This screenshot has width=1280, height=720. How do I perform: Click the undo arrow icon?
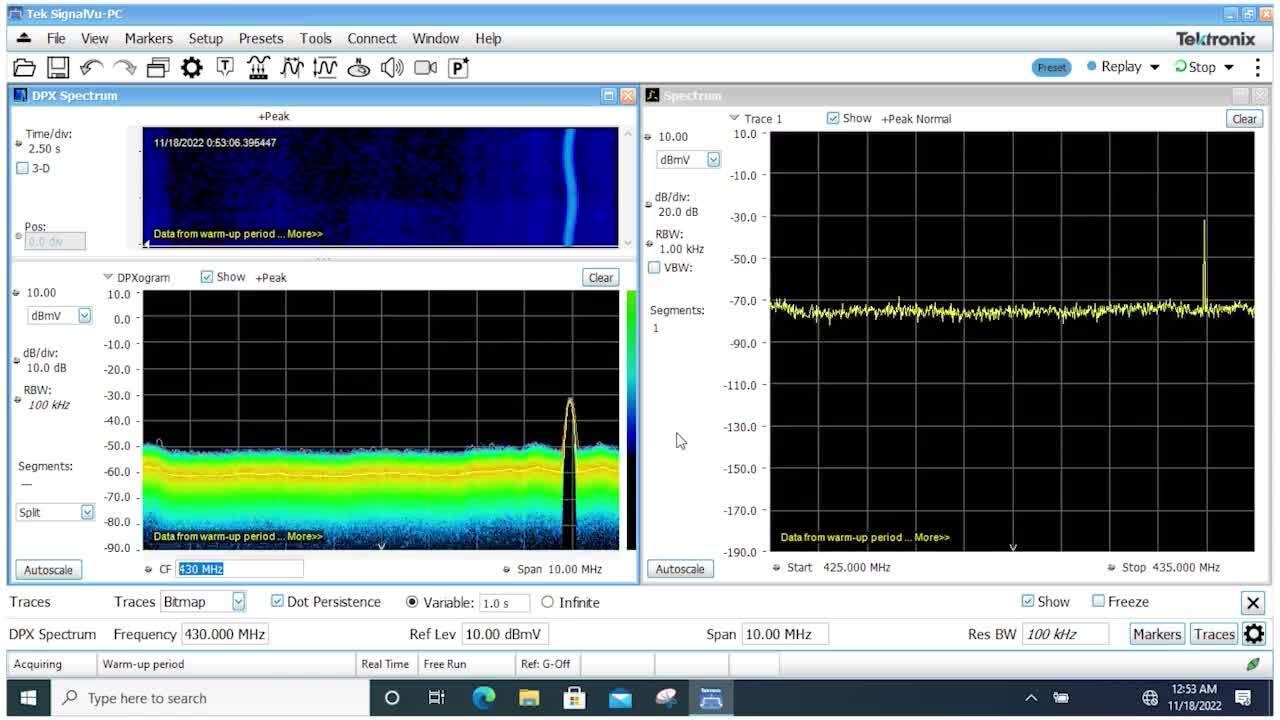point(91,67)
